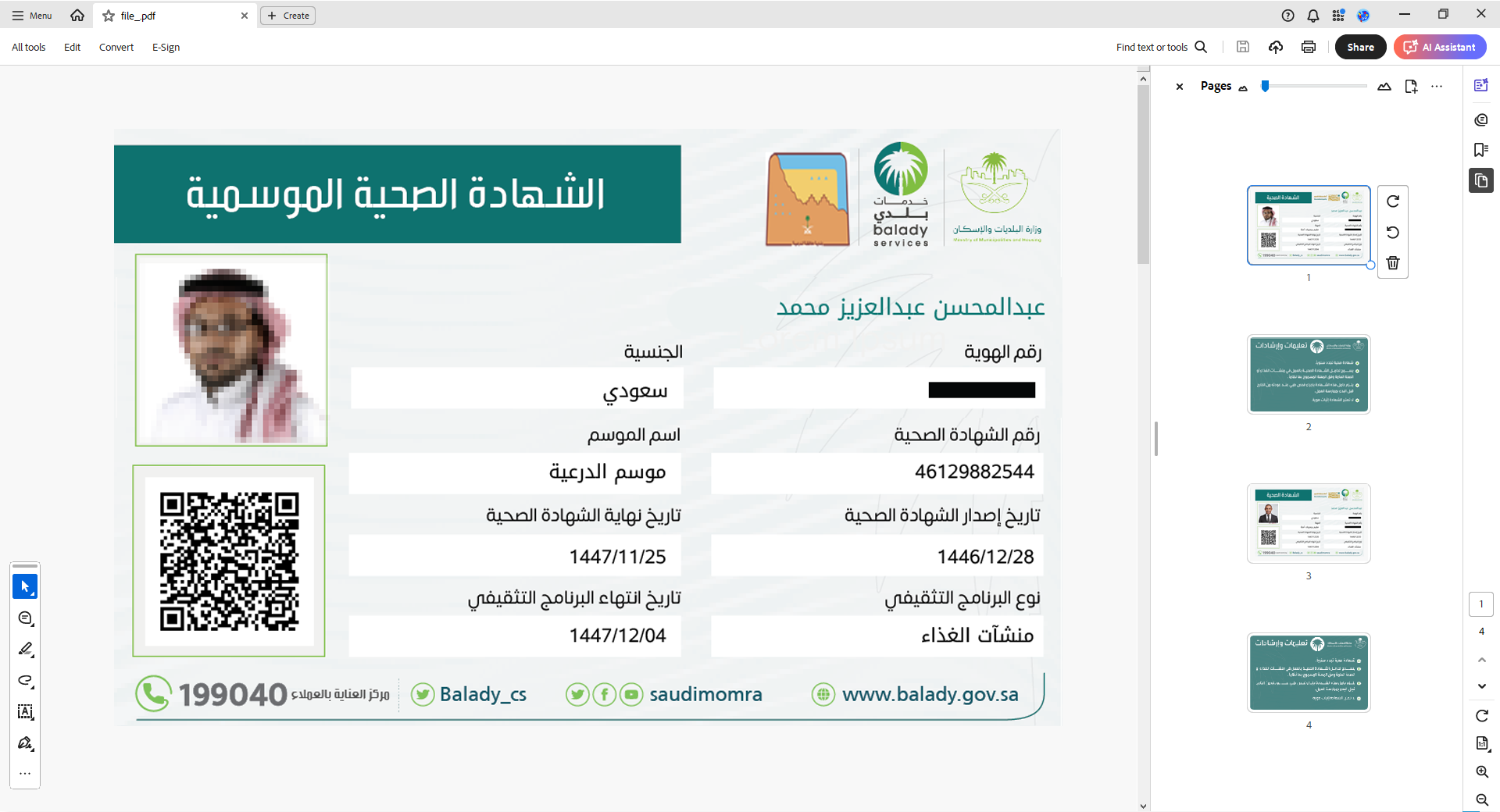Click the Share button

click(x=1360, y=47)
